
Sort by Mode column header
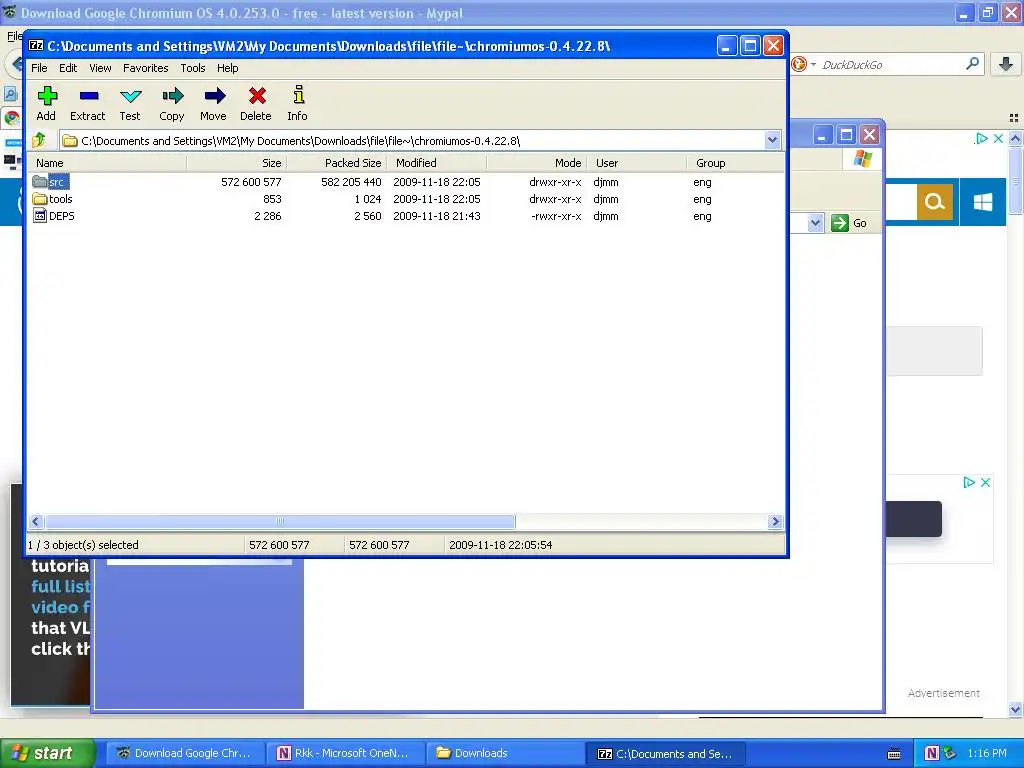tap(536, 163)
